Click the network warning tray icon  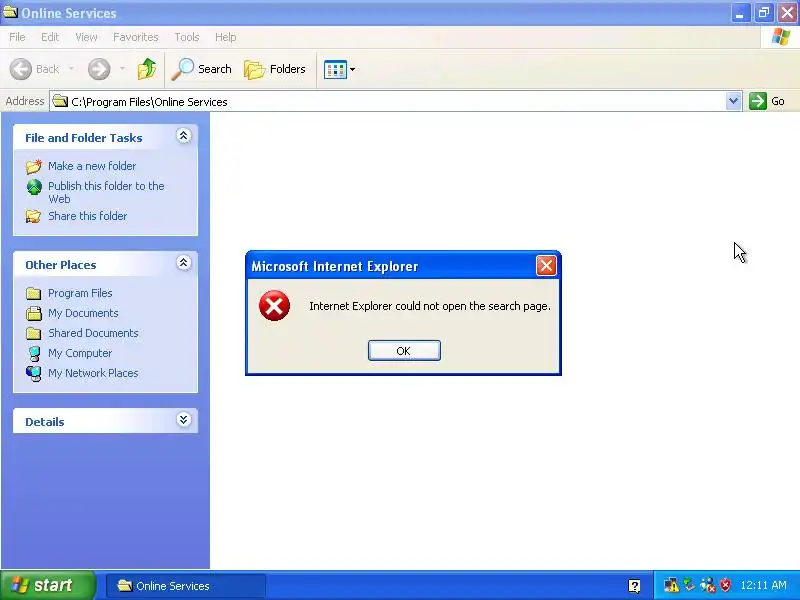pyautogui.click(x=671, y=585)
